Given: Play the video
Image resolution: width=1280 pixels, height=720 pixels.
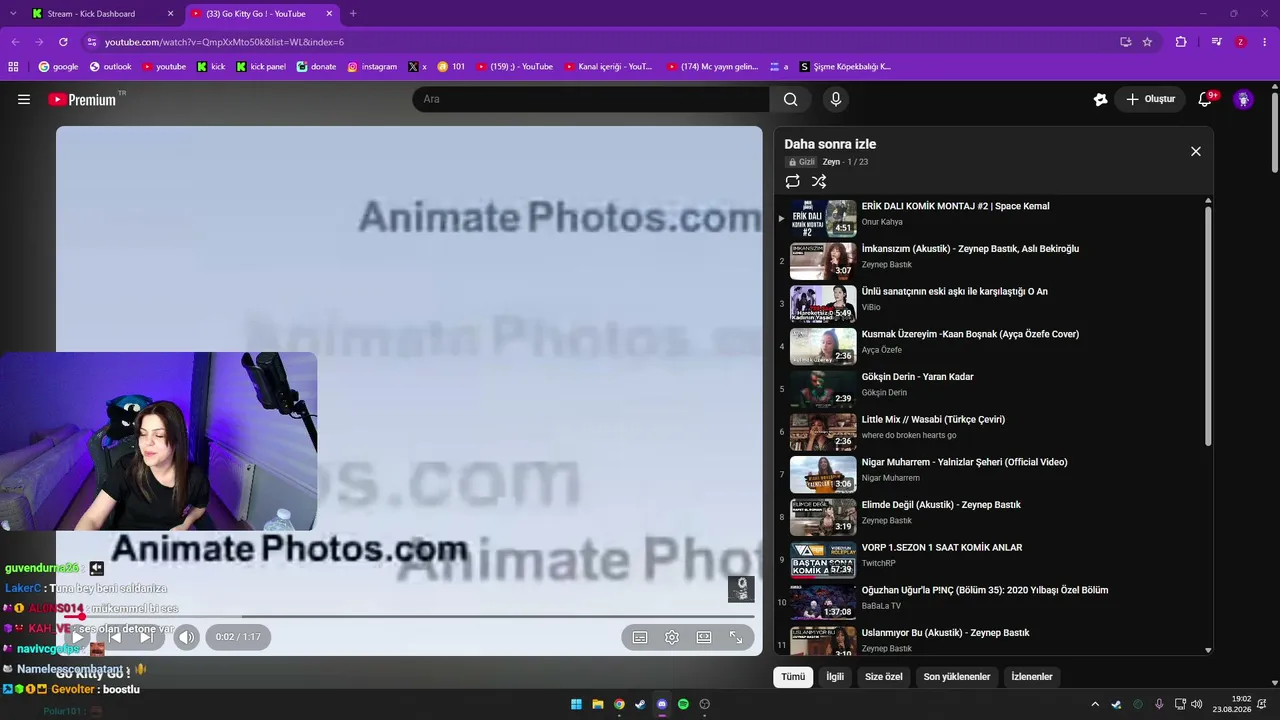Looking at the screenshot, I should (79, 637).
